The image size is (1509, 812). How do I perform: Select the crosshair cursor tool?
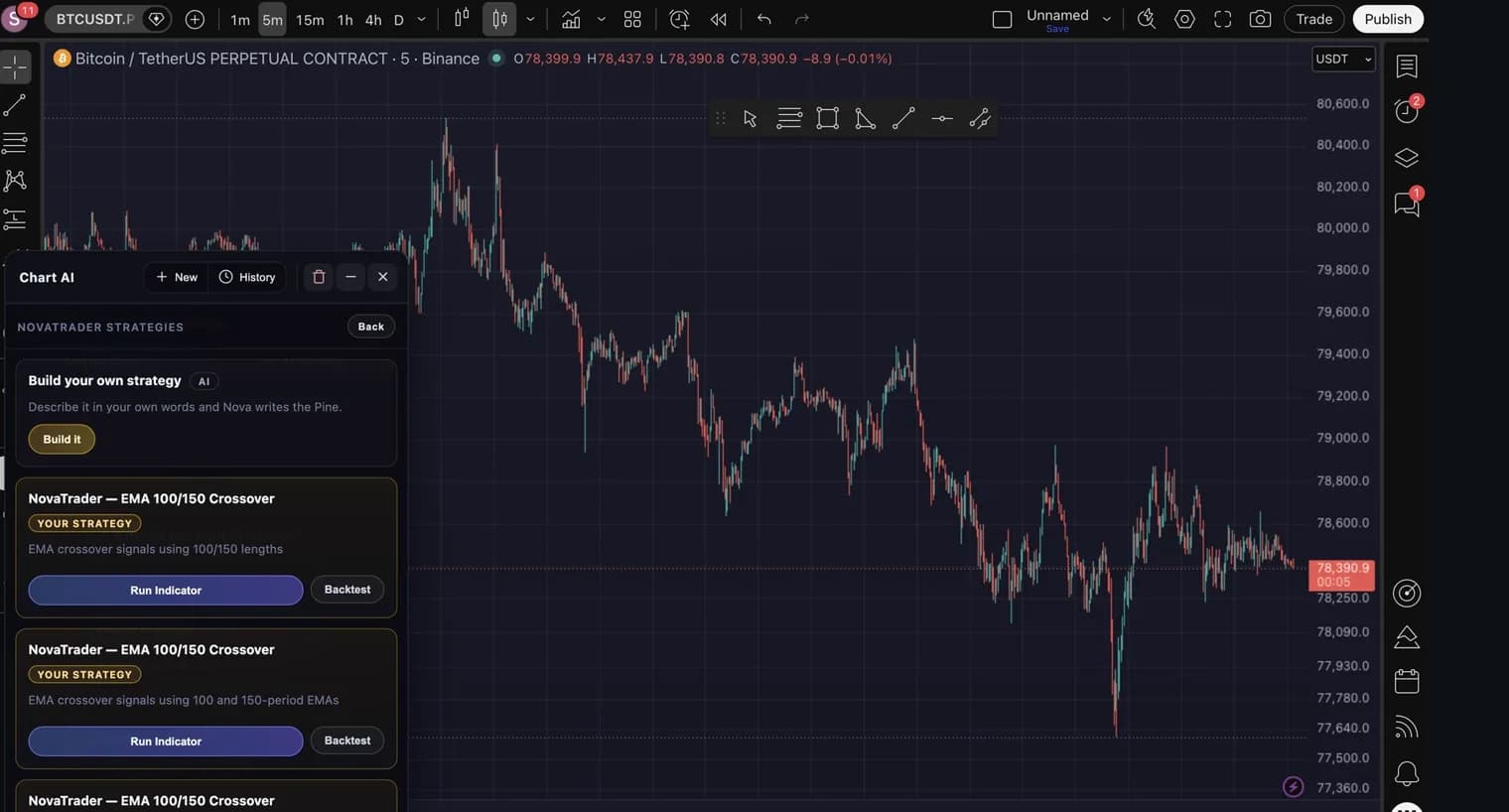pyautogui.click(x=16, y=68)
